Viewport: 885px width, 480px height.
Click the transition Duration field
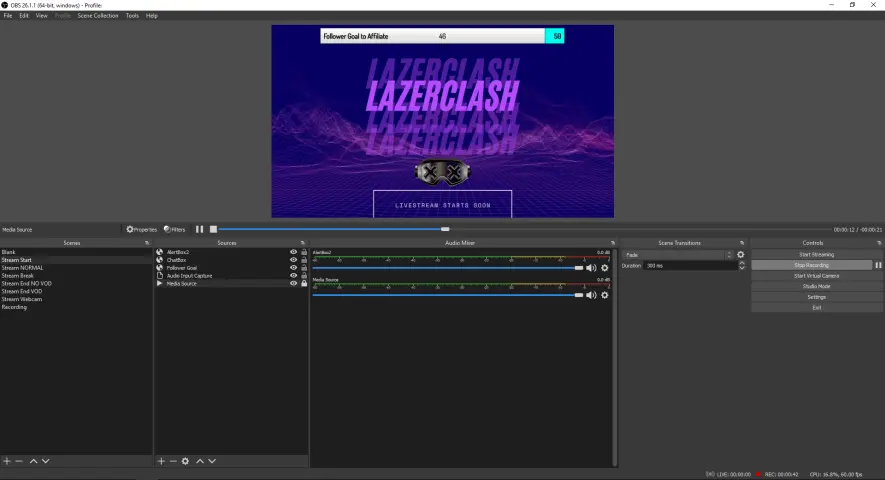click(x=691, y=265)
